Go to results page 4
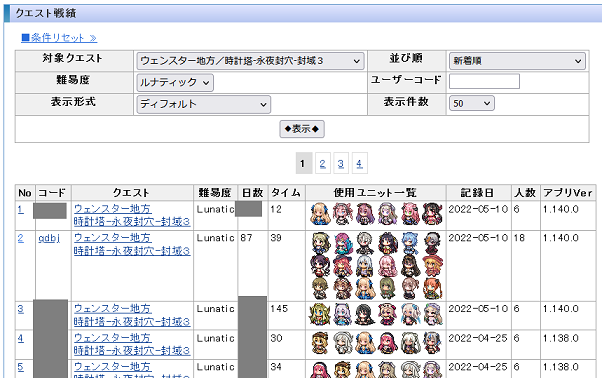 tap(359, 164)
